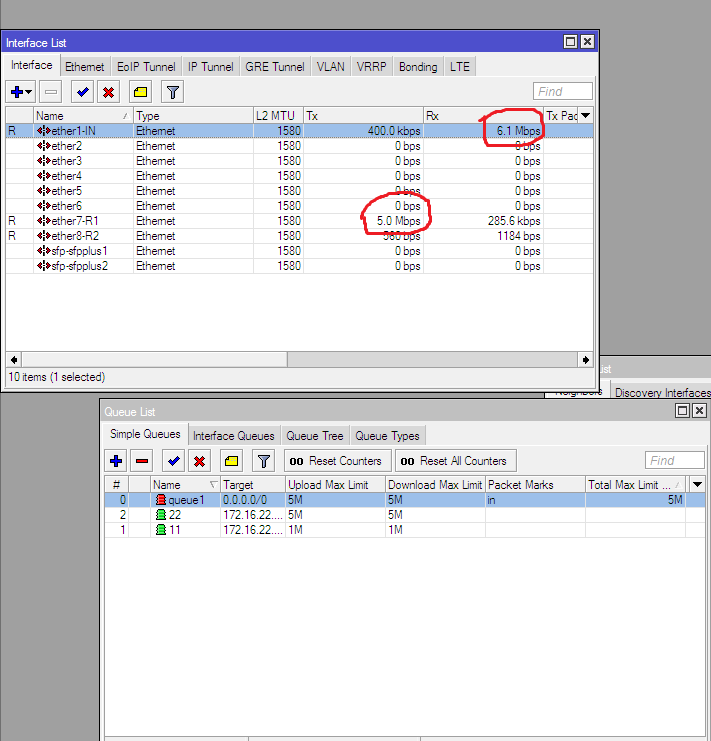Switch to the VRRP tab

(371, 67)
